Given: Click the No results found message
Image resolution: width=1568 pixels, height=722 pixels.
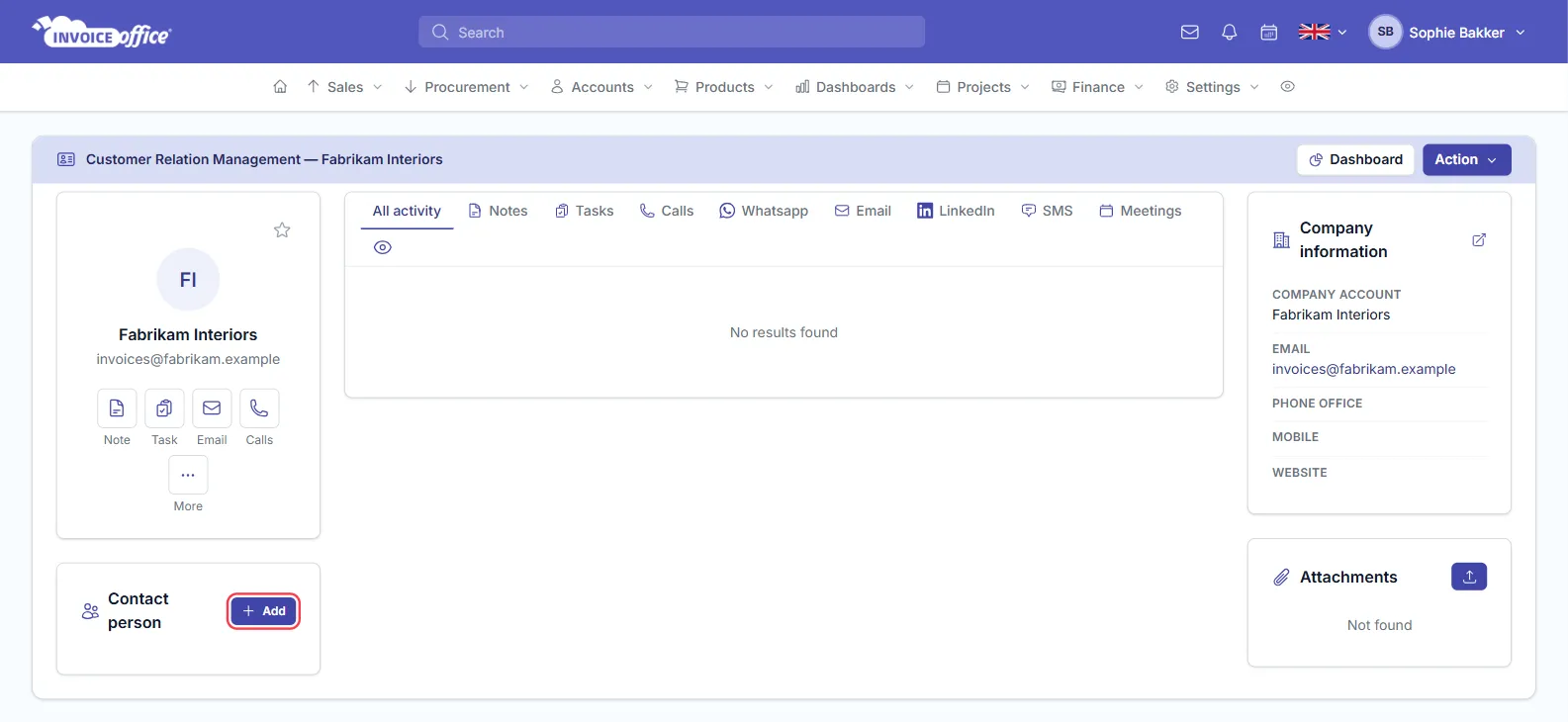Looking at the screenshot, I should pyautogui.click(x=784, y=332).
